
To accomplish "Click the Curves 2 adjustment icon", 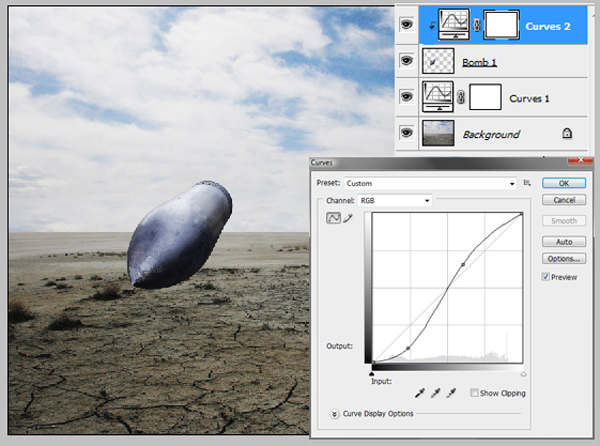I will tap(454, 25).
